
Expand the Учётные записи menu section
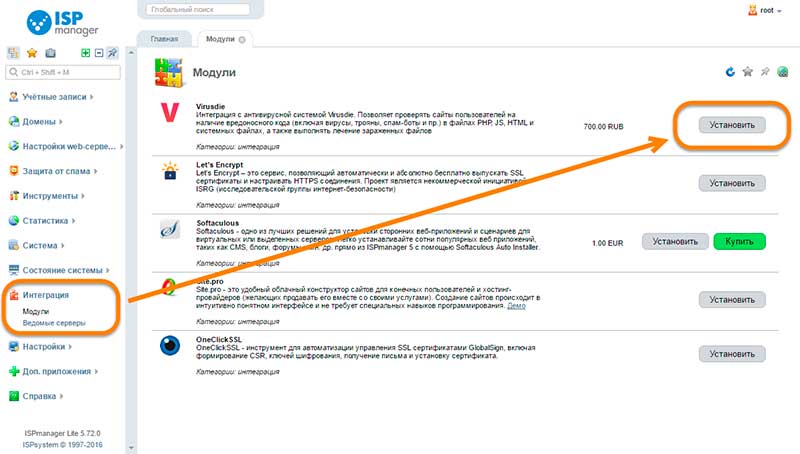tap(51, 96)
